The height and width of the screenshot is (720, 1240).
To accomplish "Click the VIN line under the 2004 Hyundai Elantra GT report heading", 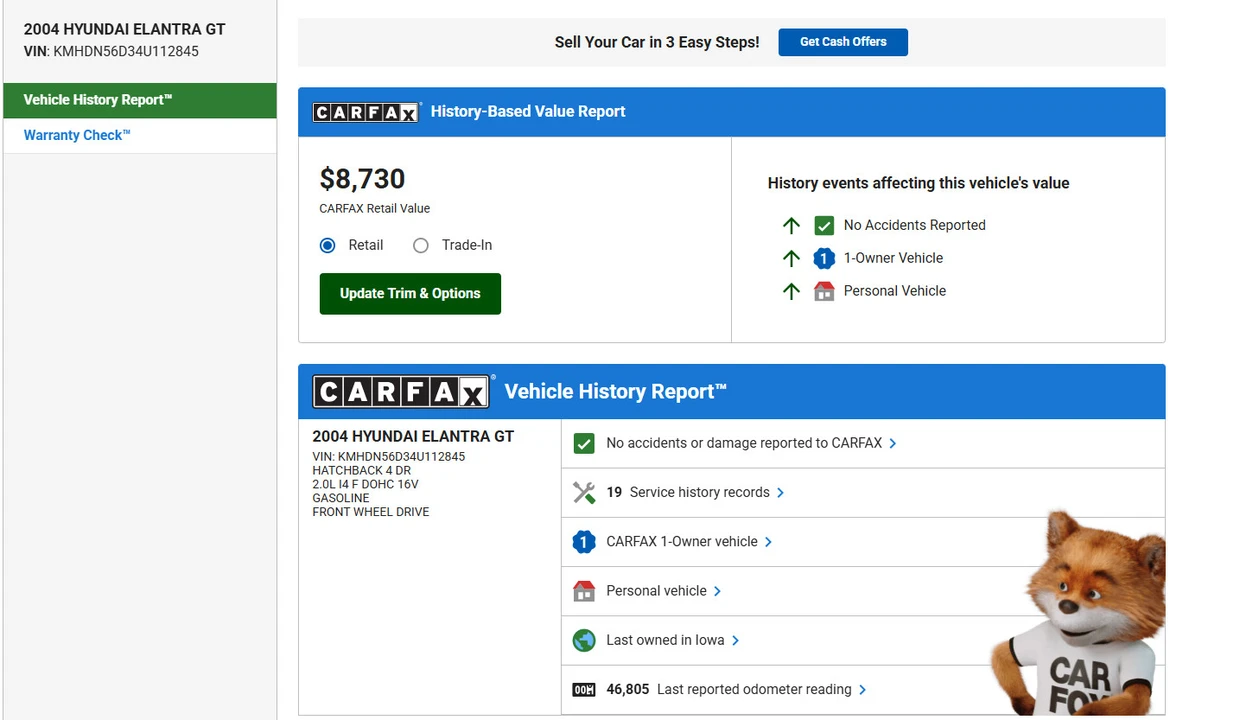I will 389,457.
